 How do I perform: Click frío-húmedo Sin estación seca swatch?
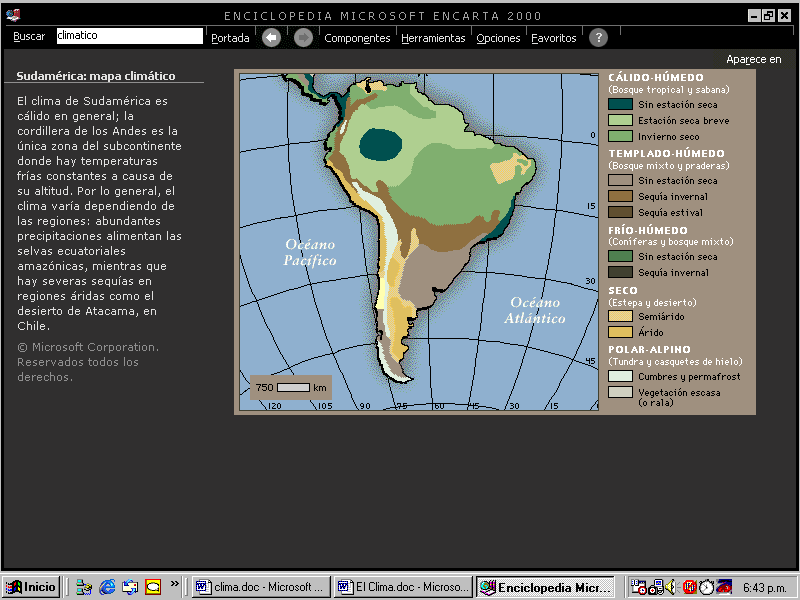(x=620, y=256)
